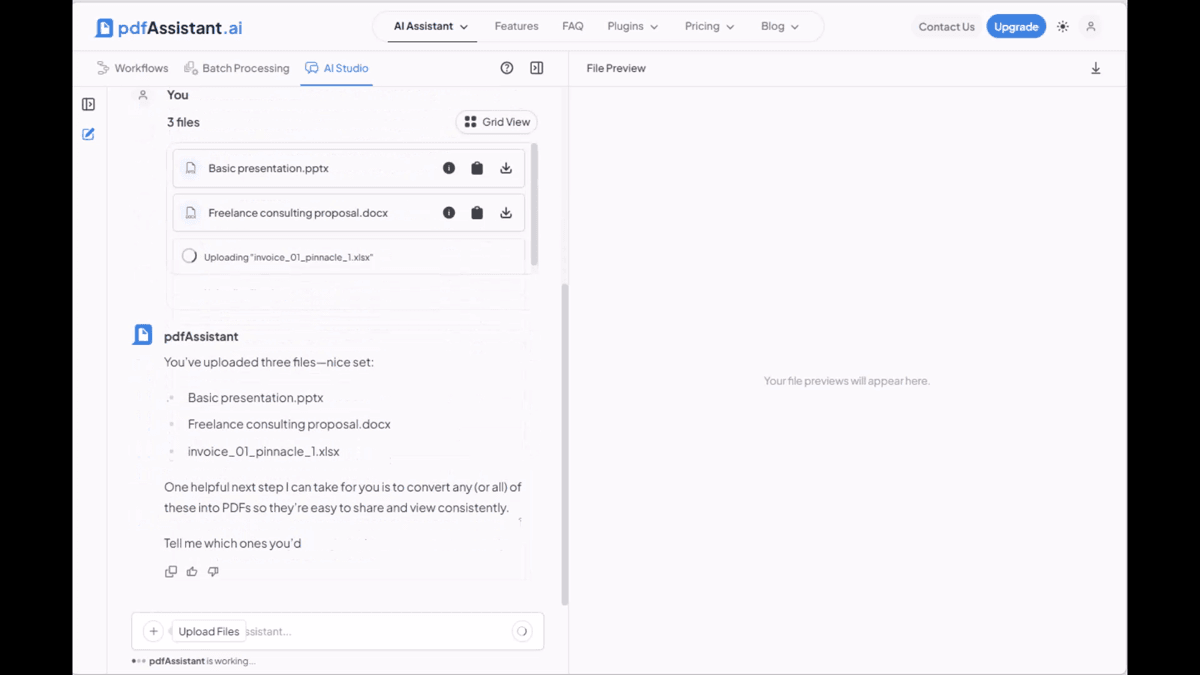The height and width of the screenshot is (675, 1200).
Task: Expand the Plugins dropdown
Action: [x=633, y=27]
